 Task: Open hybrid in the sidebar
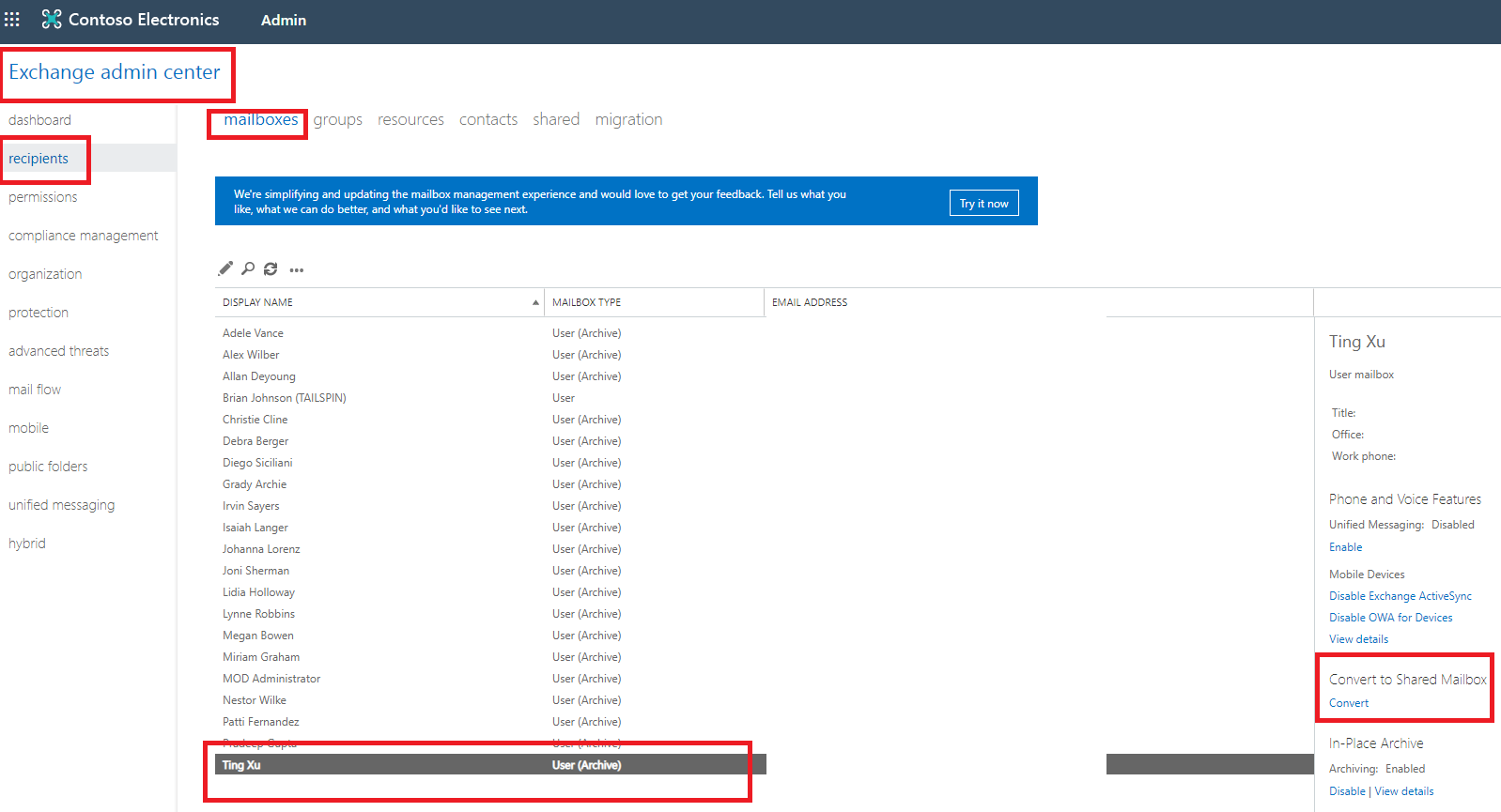point(27,544)
